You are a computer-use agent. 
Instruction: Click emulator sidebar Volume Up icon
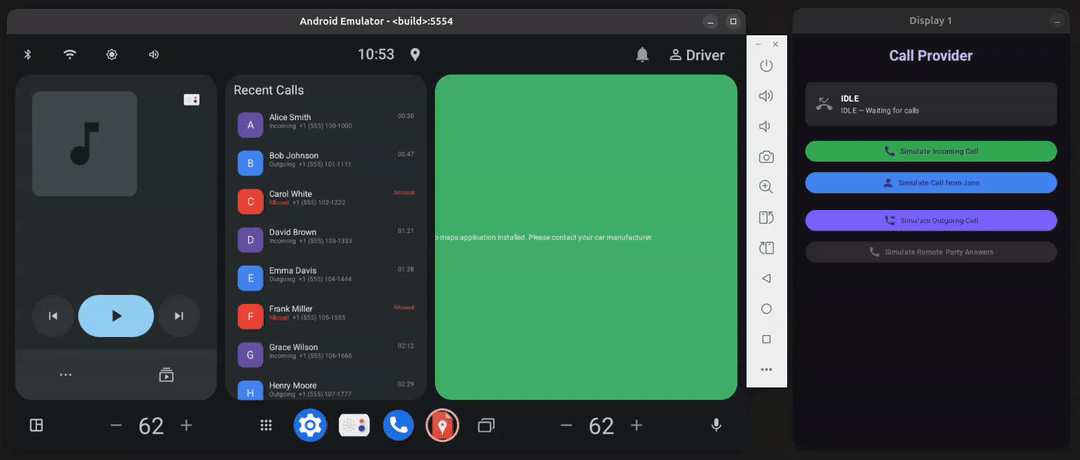(766, 96)
